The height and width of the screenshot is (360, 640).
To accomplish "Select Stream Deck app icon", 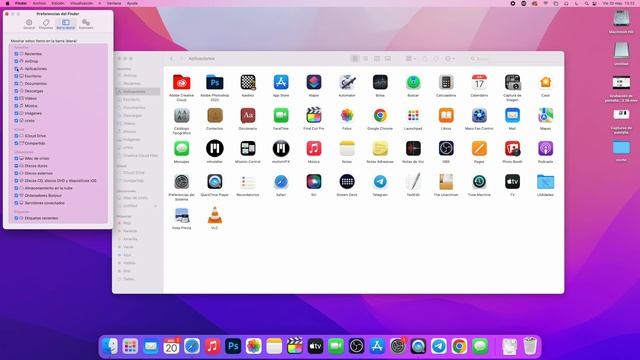I will point(347,182).
